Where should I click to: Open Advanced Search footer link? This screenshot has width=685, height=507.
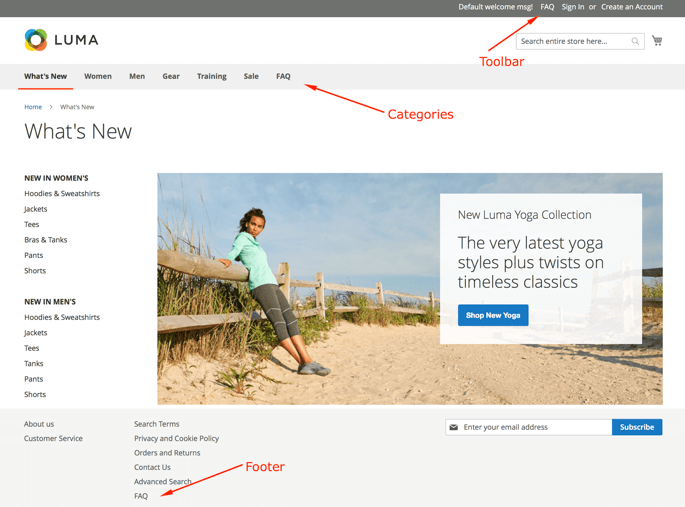tap(163, 482)
